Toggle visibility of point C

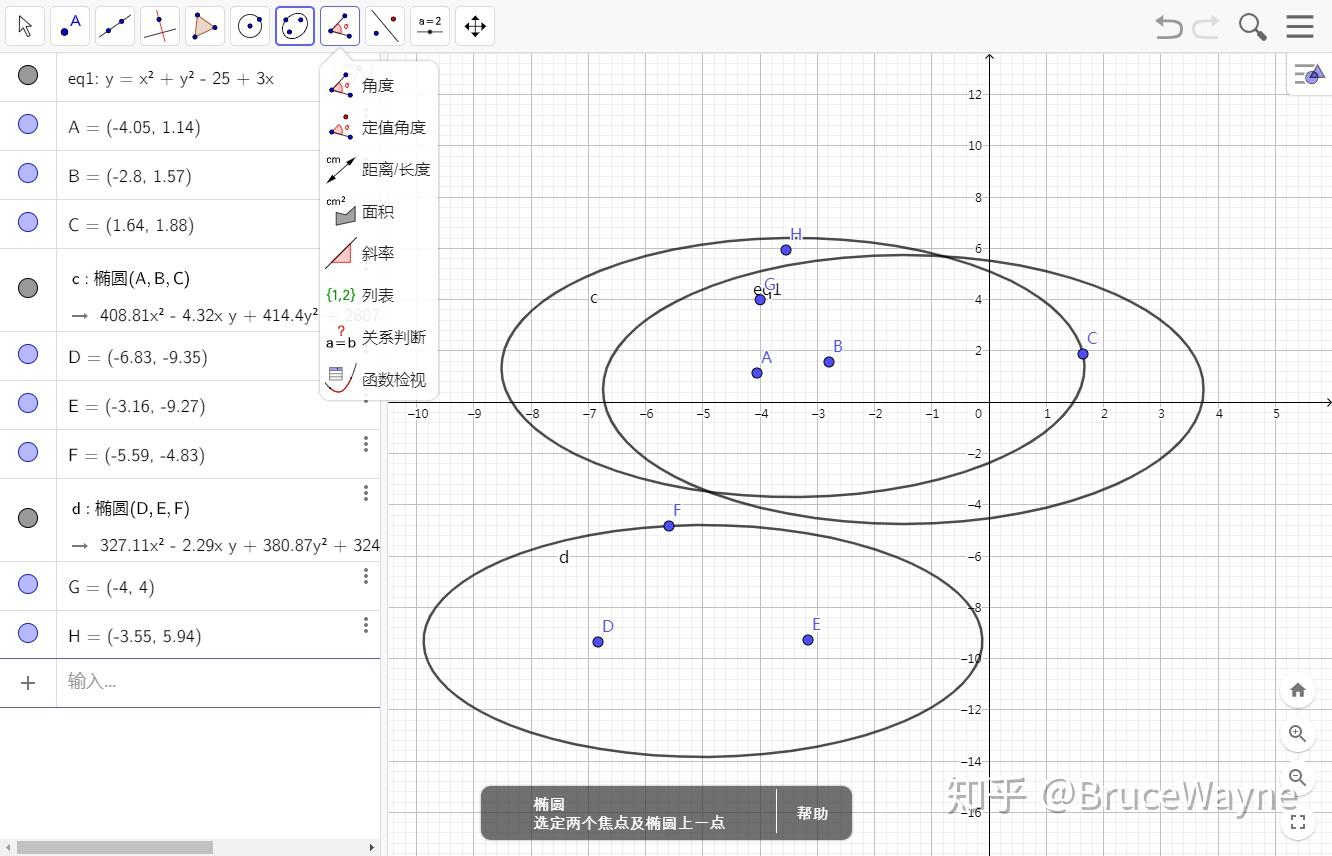pos(28,222)
